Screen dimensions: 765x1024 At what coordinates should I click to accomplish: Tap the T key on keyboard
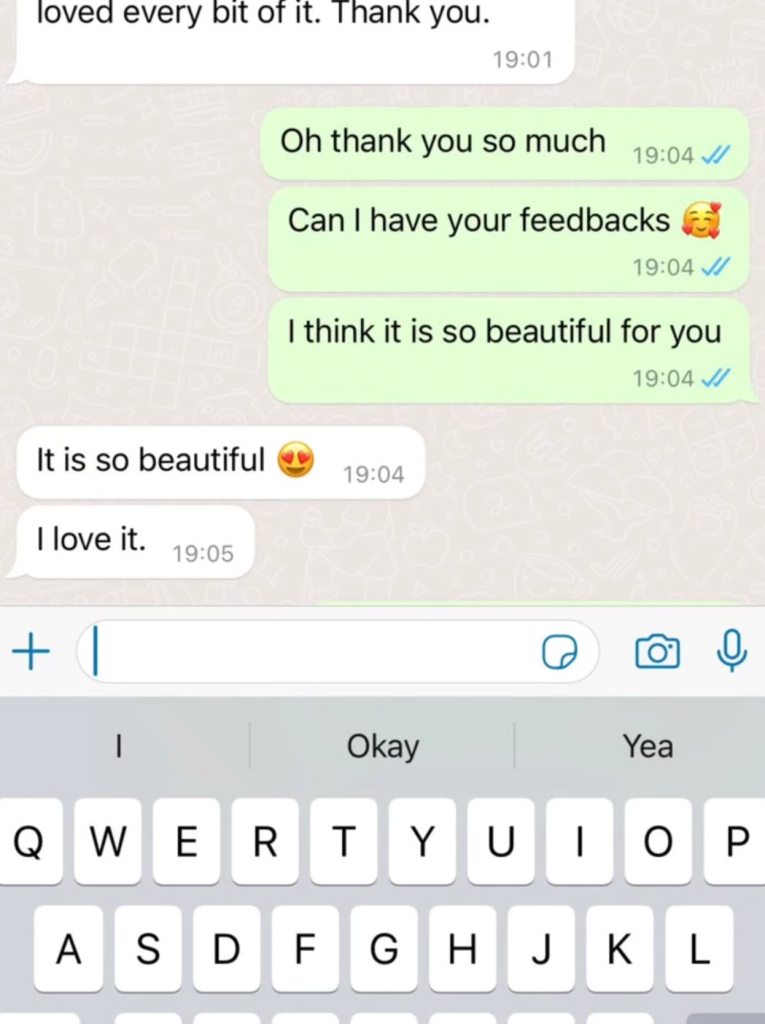click(344, 841)
